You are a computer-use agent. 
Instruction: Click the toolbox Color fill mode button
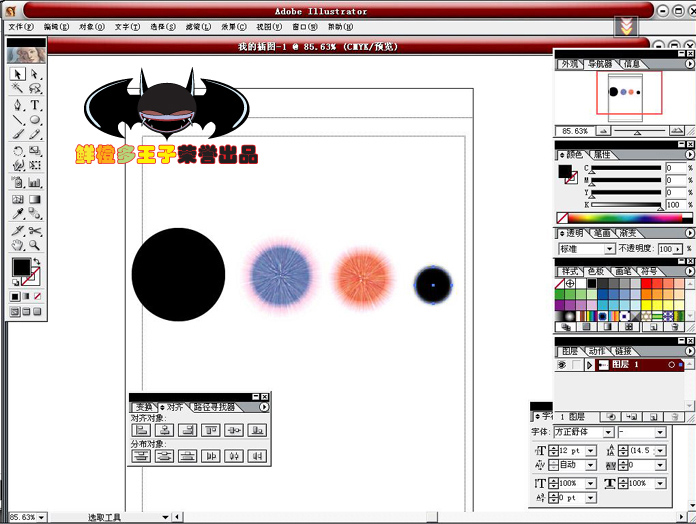point(15,296)
